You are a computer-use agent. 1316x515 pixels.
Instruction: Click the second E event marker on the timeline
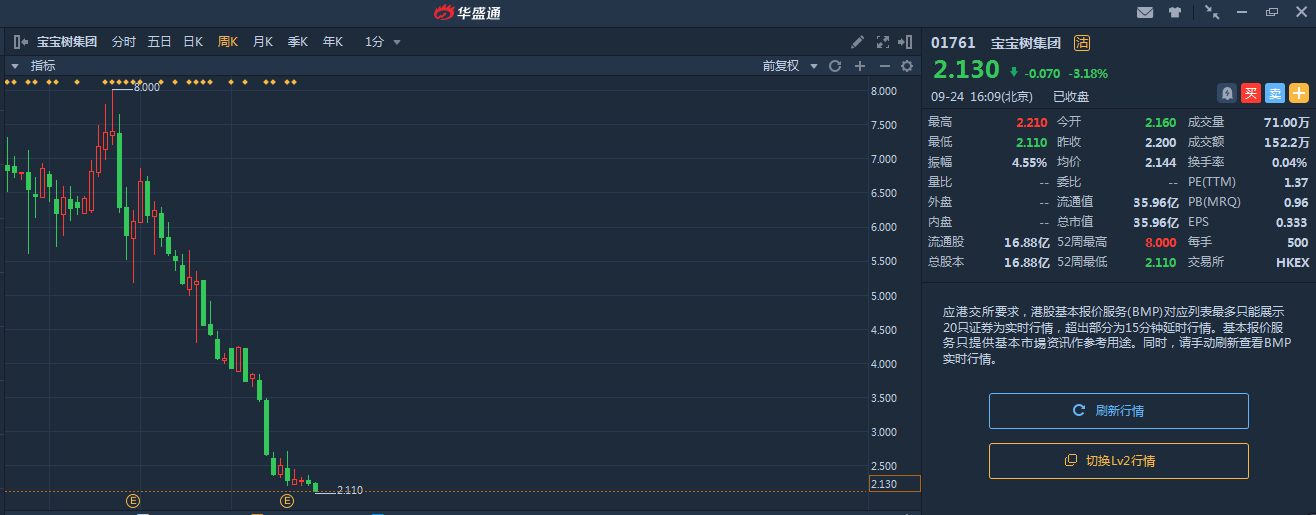[287, 500]
